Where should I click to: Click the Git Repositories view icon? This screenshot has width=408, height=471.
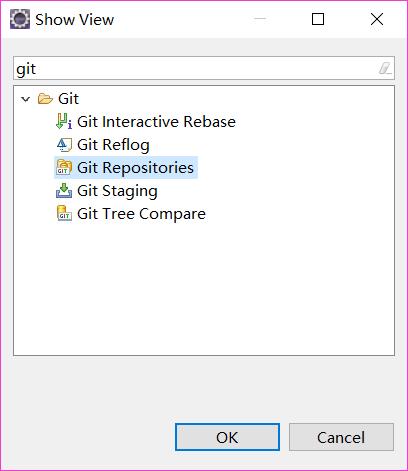coord(64,167)
